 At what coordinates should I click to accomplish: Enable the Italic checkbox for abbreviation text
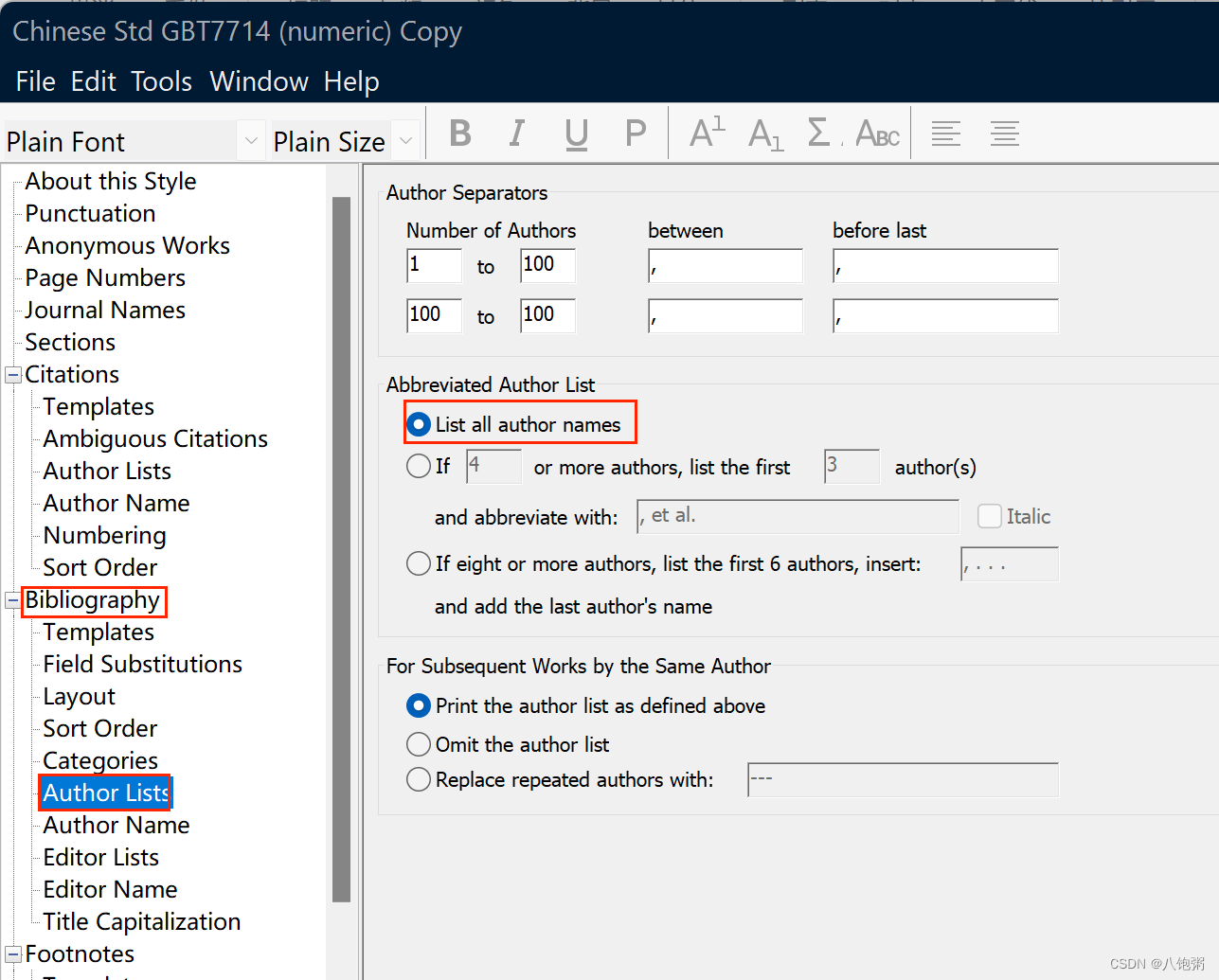click(x=990, y=516)
